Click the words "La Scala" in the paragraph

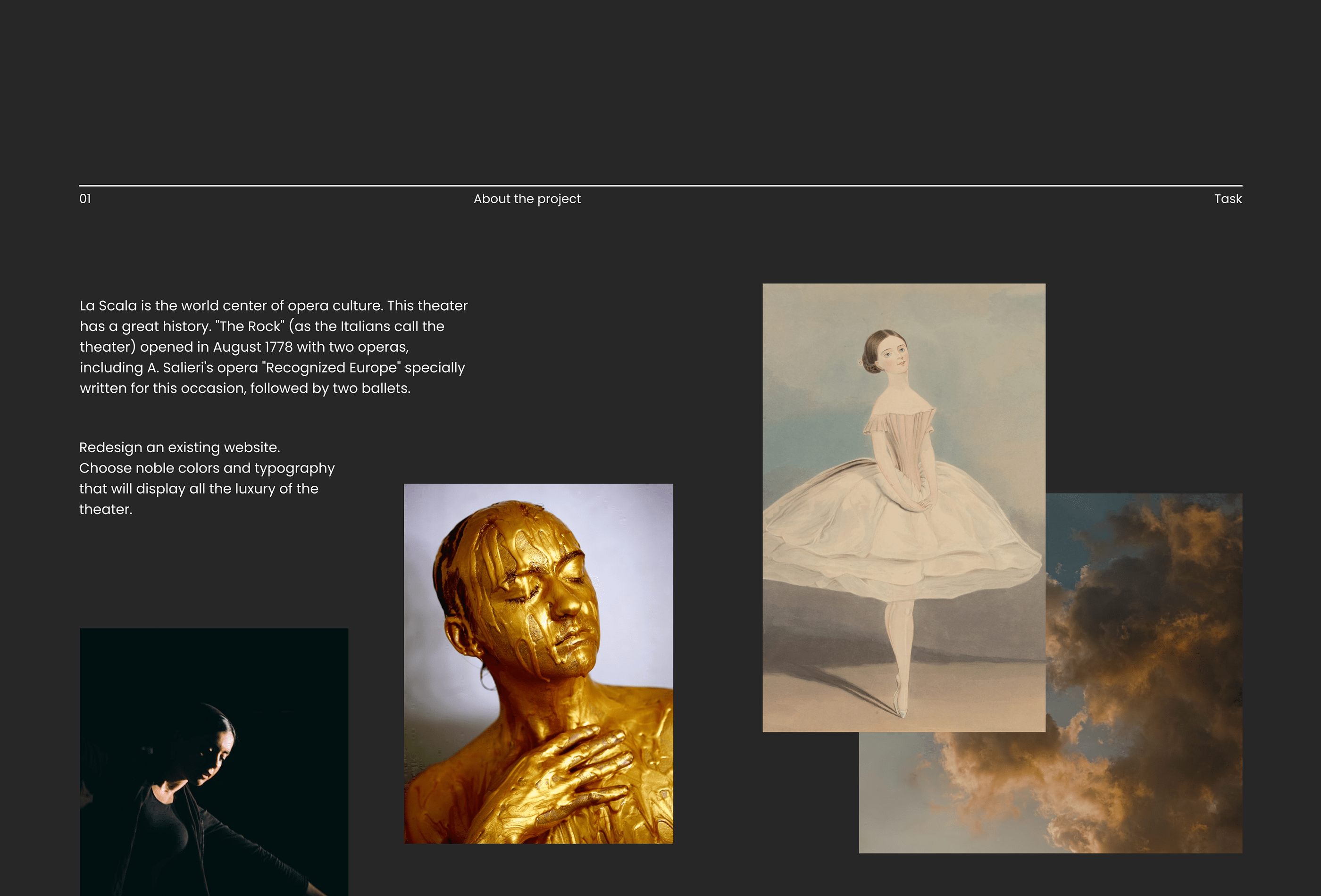108,306
